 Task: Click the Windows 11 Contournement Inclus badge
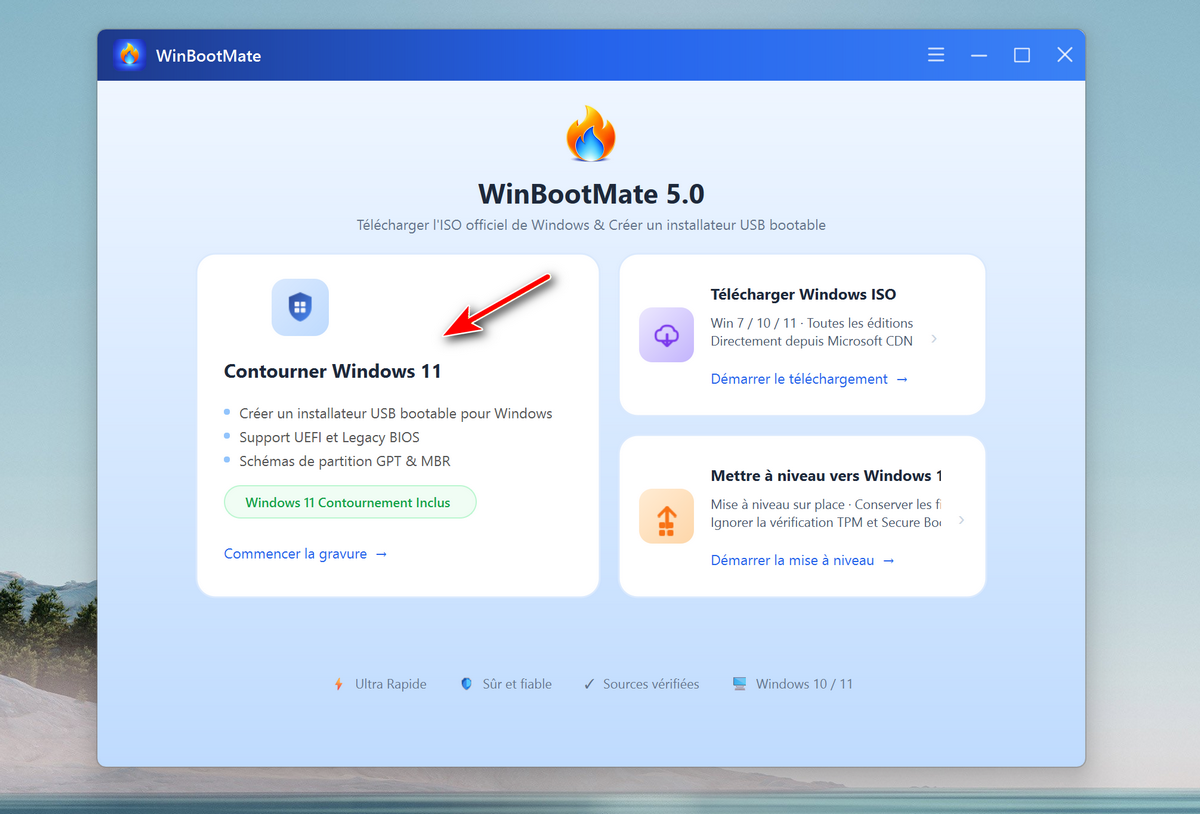(x=349, y=502)
